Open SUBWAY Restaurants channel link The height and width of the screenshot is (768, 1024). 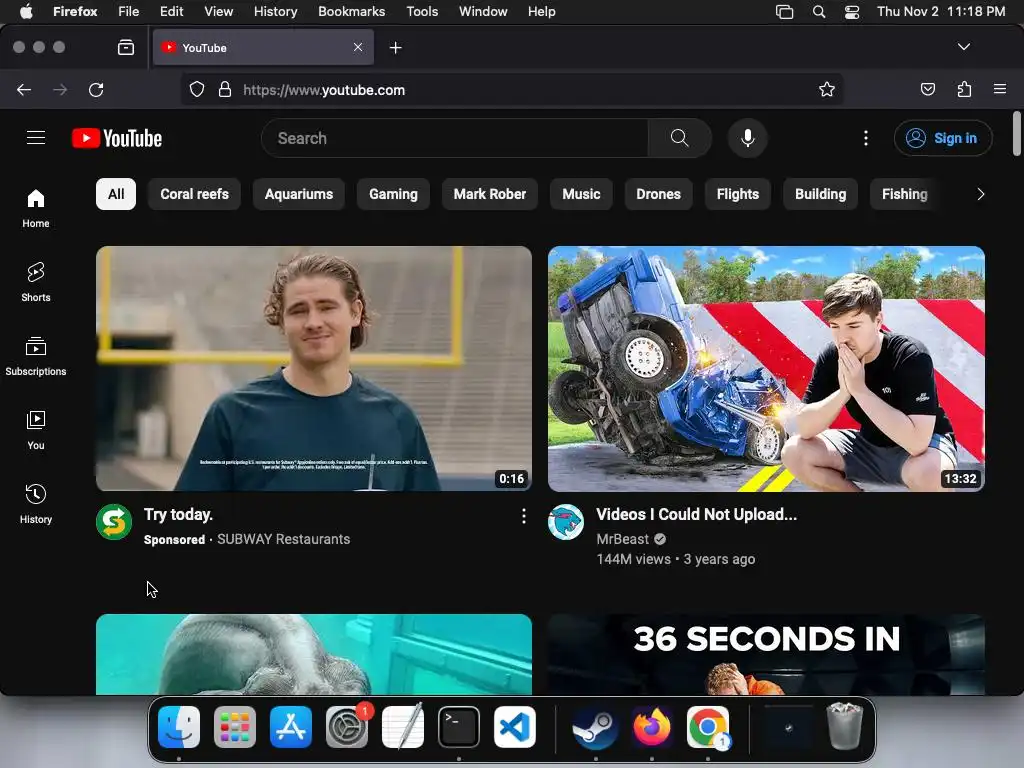pyautogui.click(x=283, y=539)
